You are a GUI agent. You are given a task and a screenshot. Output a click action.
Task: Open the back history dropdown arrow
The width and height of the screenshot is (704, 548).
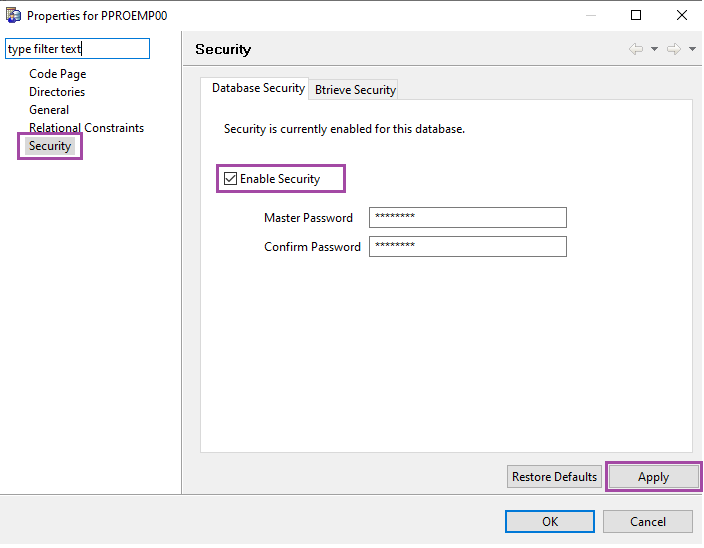pyautogui.click(x=654, y=49)
